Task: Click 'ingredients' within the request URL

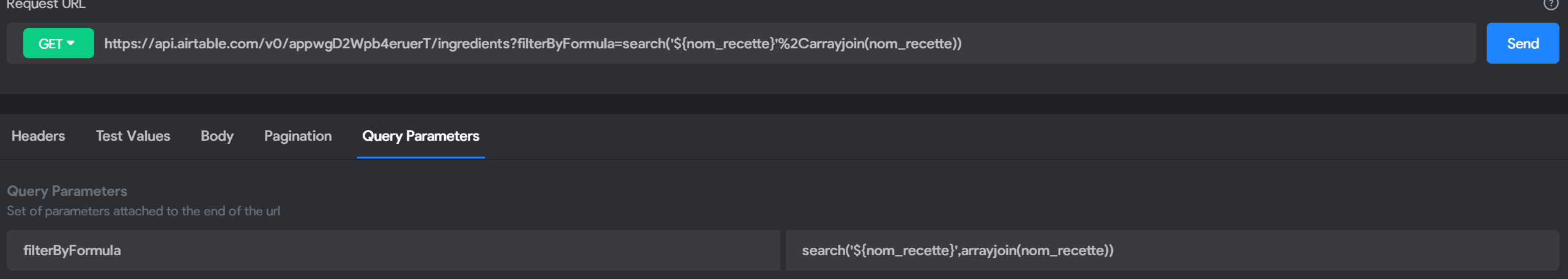Action: coord(475,43)
